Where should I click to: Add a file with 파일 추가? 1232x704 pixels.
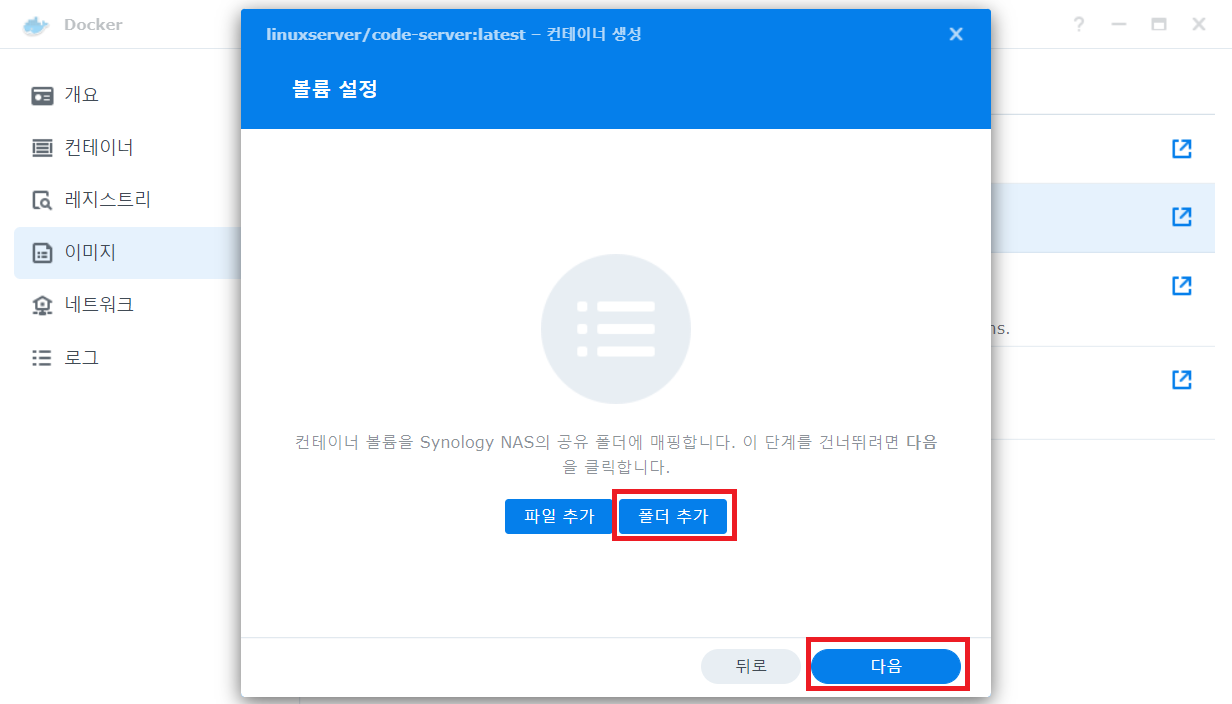coord(559,516)
